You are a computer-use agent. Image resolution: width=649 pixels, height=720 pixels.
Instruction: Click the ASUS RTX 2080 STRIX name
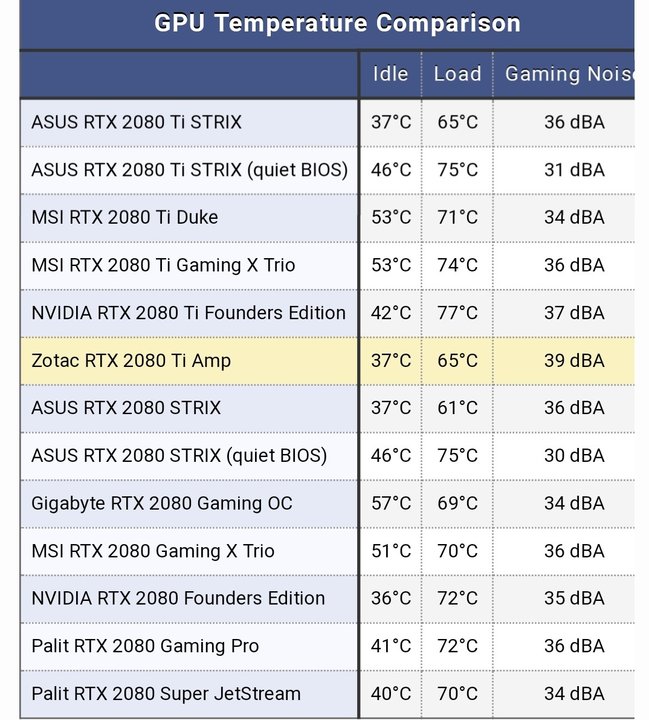(126, 408)
